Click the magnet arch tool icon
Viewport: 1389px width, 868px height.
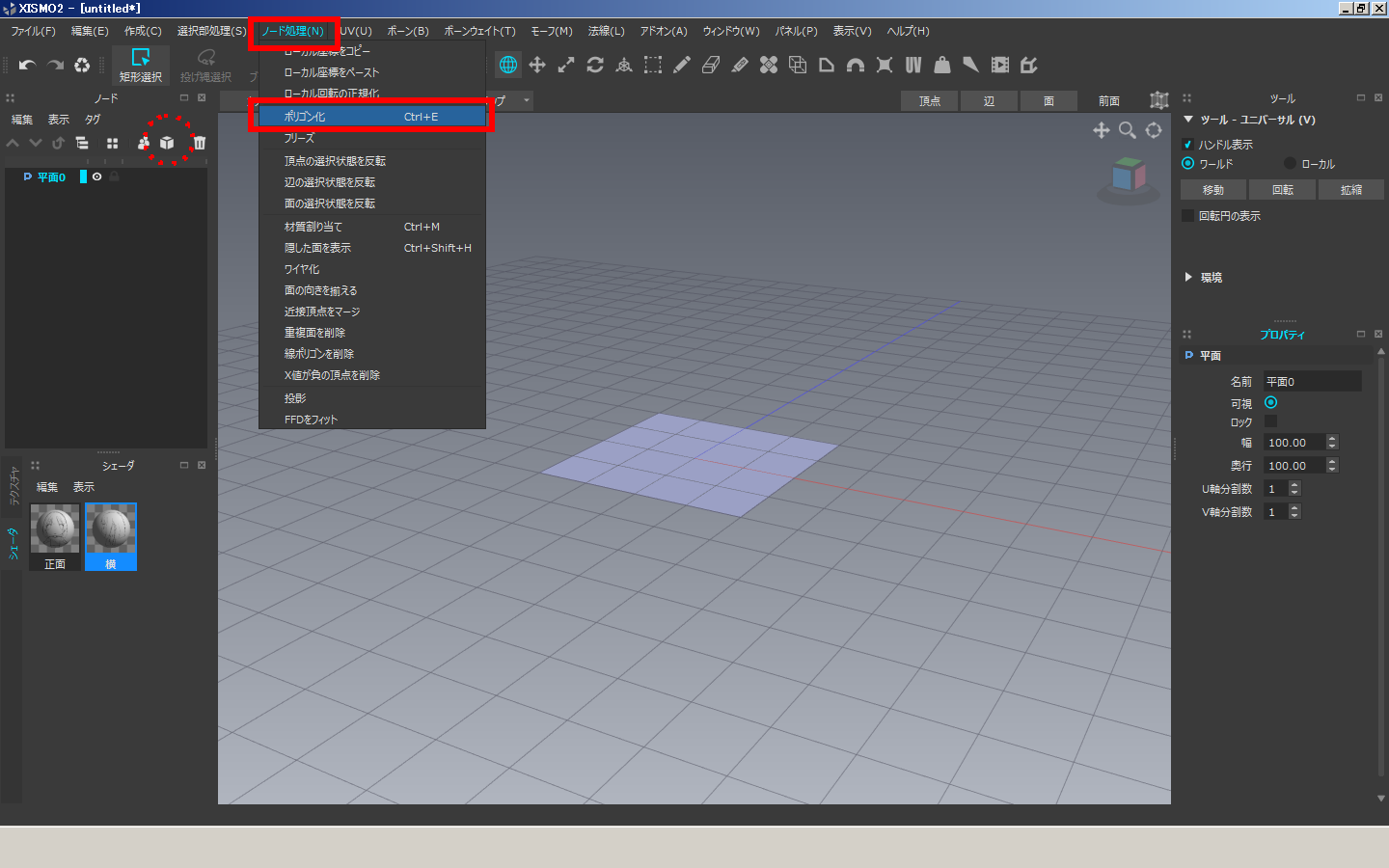click(x=856, y=65)
